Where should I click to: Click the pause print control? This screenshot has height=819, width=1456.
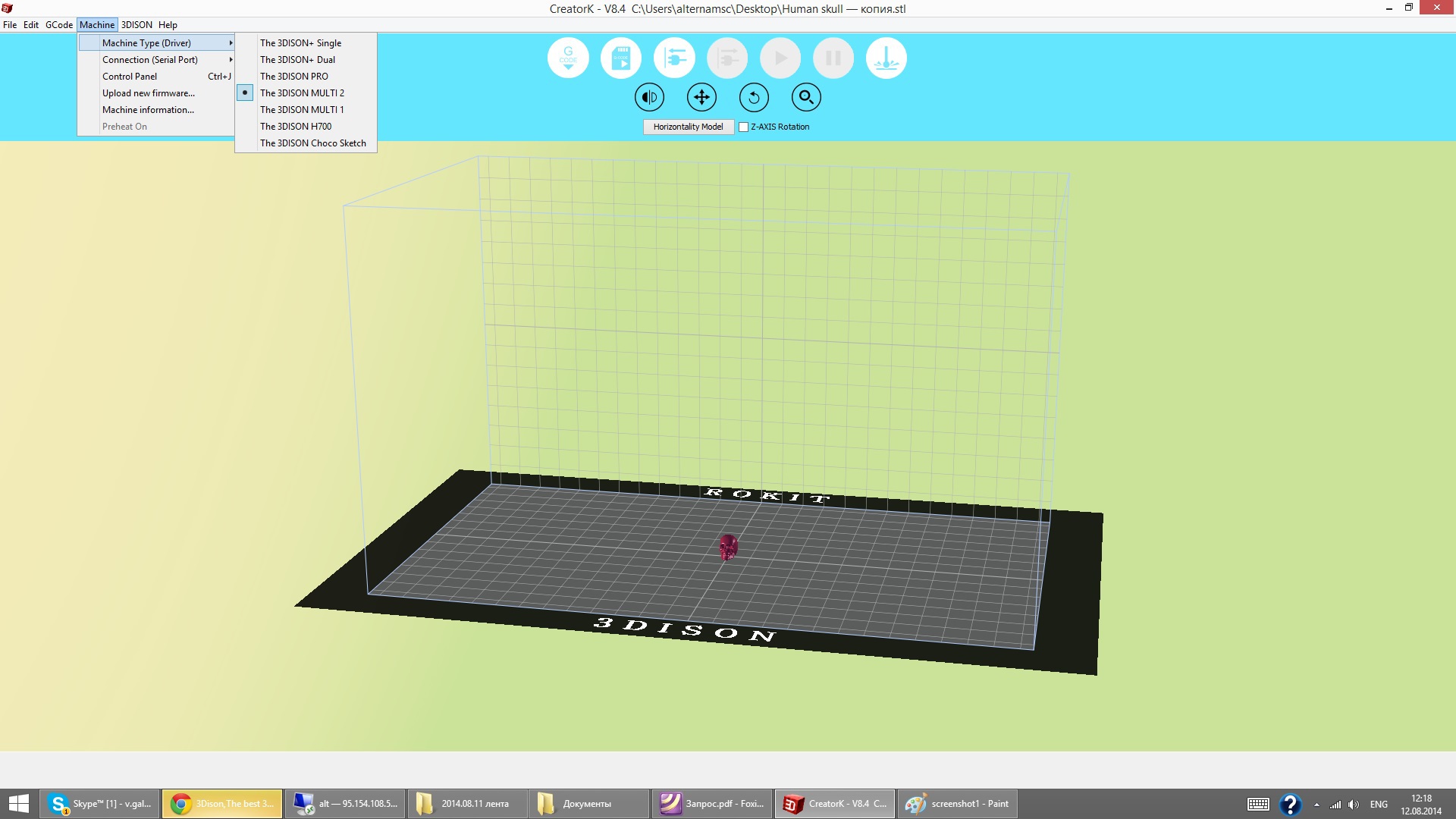coord(833,58)
